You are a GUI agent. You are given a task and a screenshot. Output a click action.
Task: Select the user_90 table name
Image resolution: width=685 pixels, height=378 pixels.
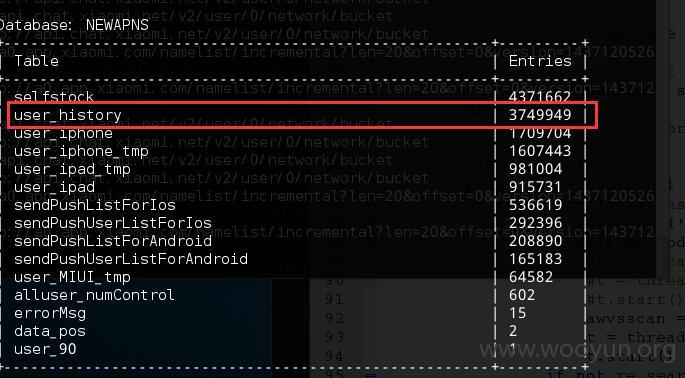45,349
